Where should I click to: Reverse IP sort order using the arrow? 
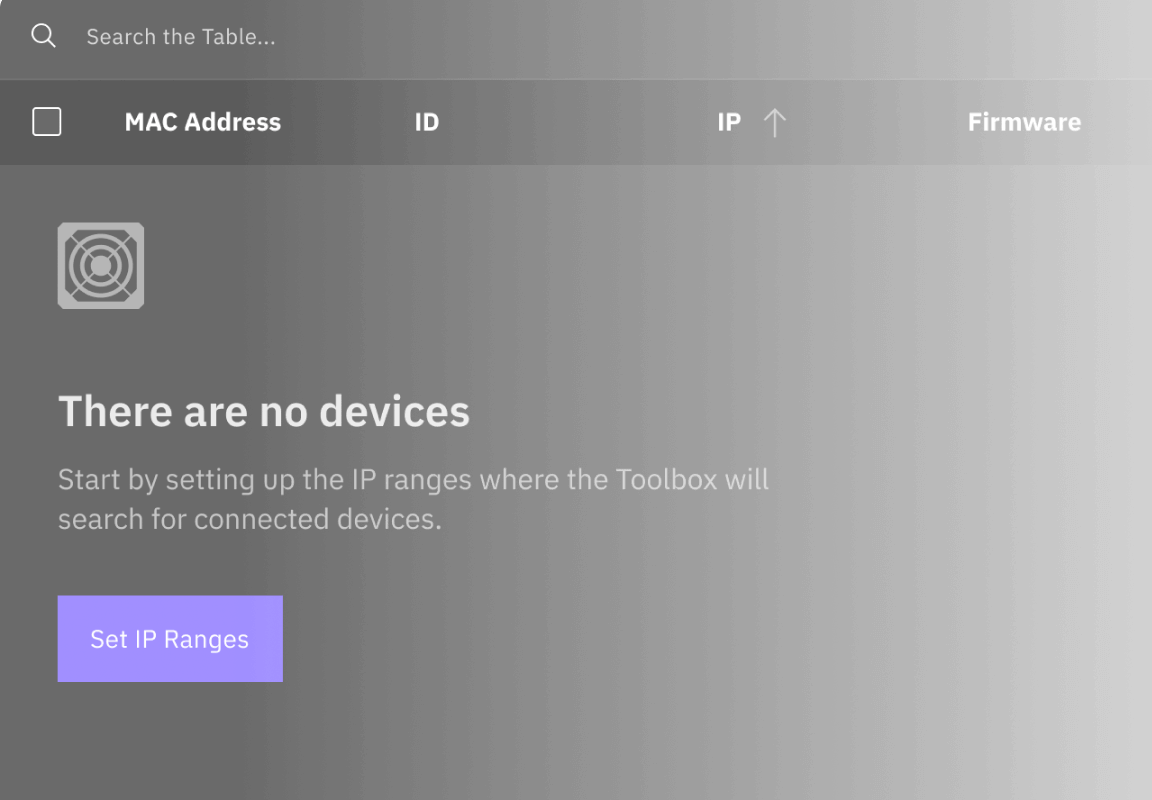pyautogui.click(x=774, y=123)
